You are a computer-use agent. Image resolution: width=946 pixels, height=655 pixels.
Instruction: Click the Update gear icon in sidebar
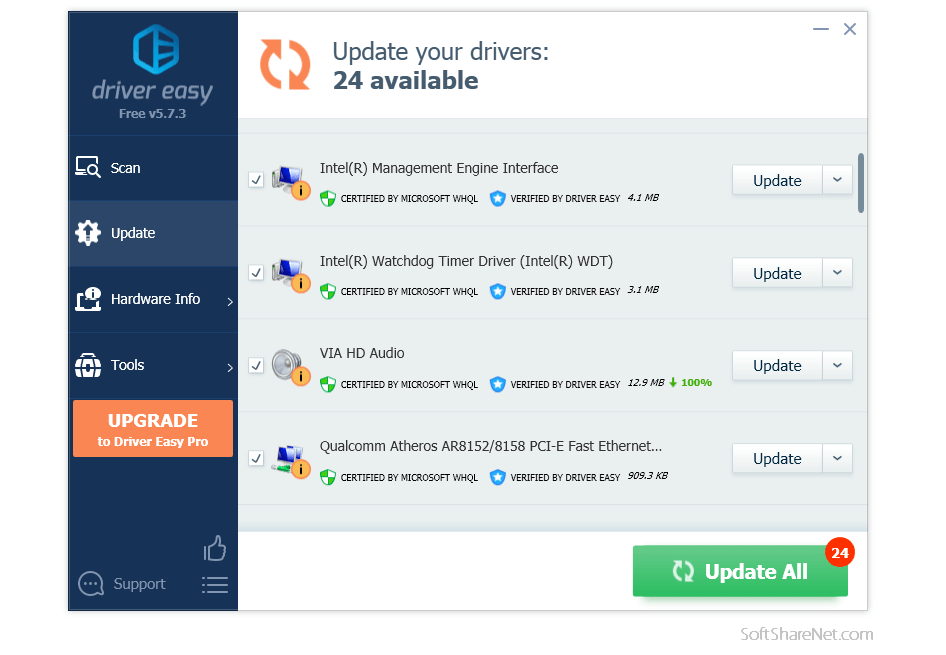point(88,233)
